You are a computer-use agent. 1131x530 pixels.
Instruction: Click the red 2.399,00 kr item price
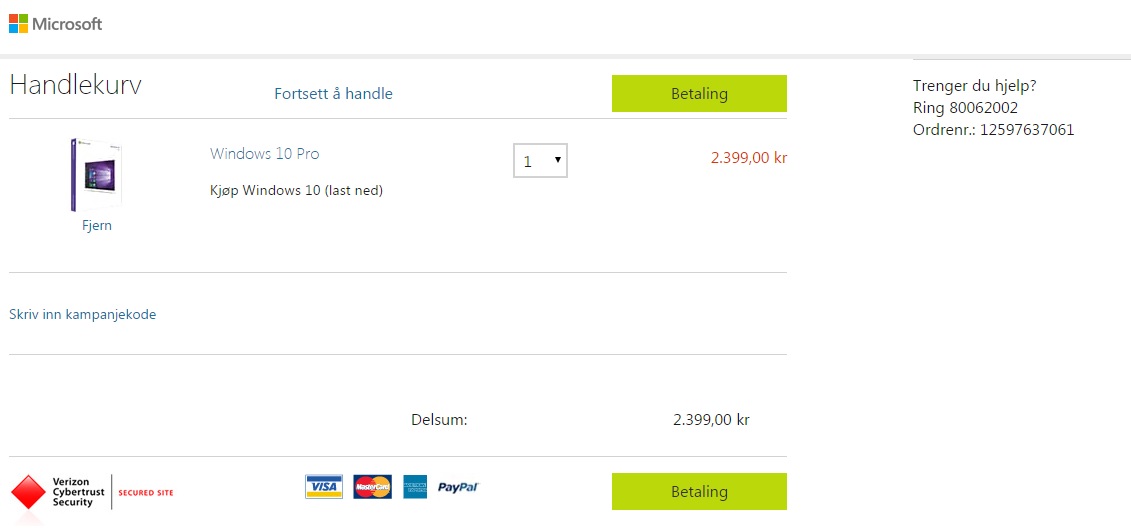pos(749,158)
